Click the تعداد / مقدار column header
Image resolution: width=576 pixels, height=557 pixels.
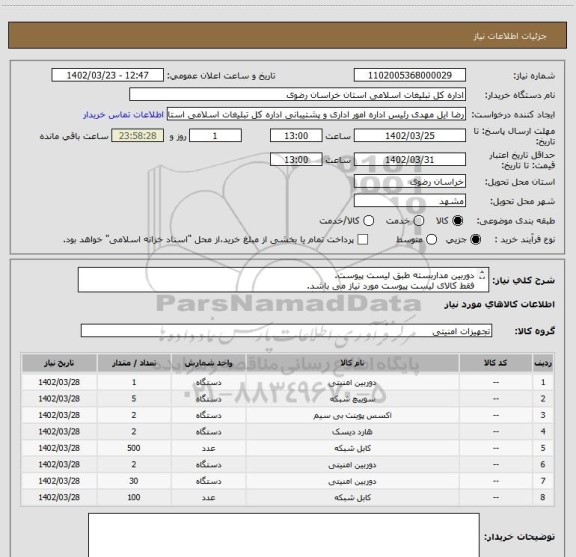(134, 363)
